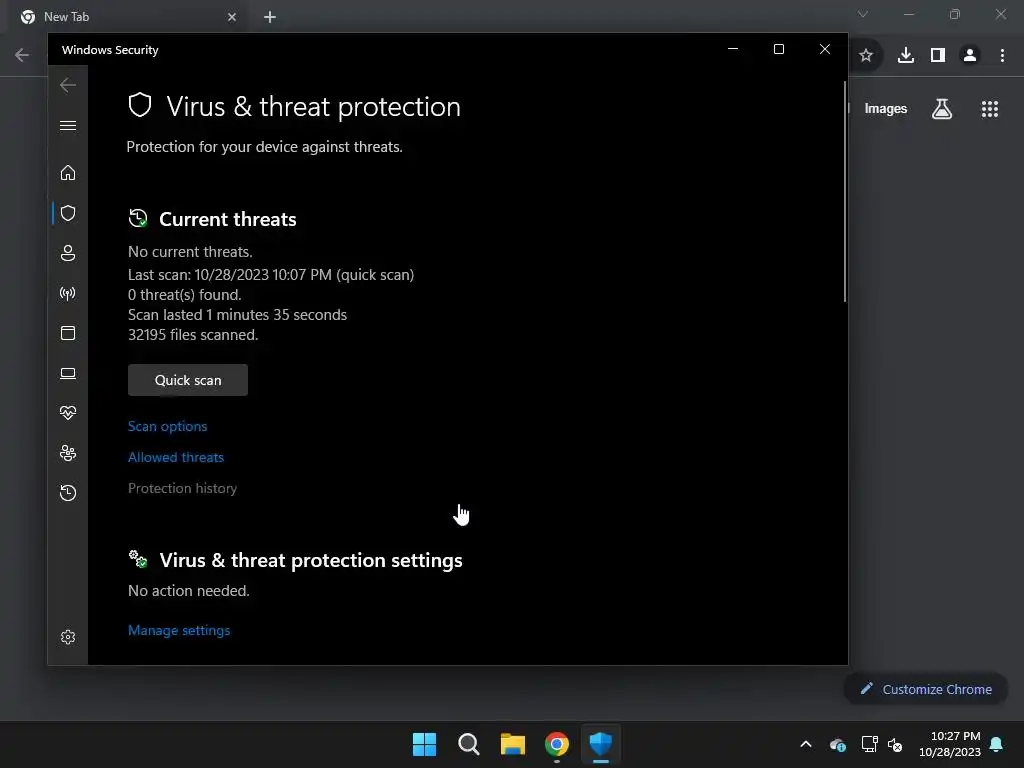Open Images link in Chrome

pos(886,108)
